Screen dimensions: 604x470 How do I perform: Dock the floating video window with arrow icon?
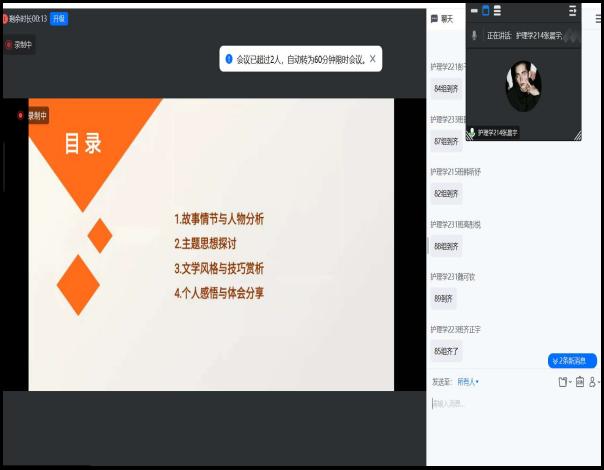click(573, 11)
